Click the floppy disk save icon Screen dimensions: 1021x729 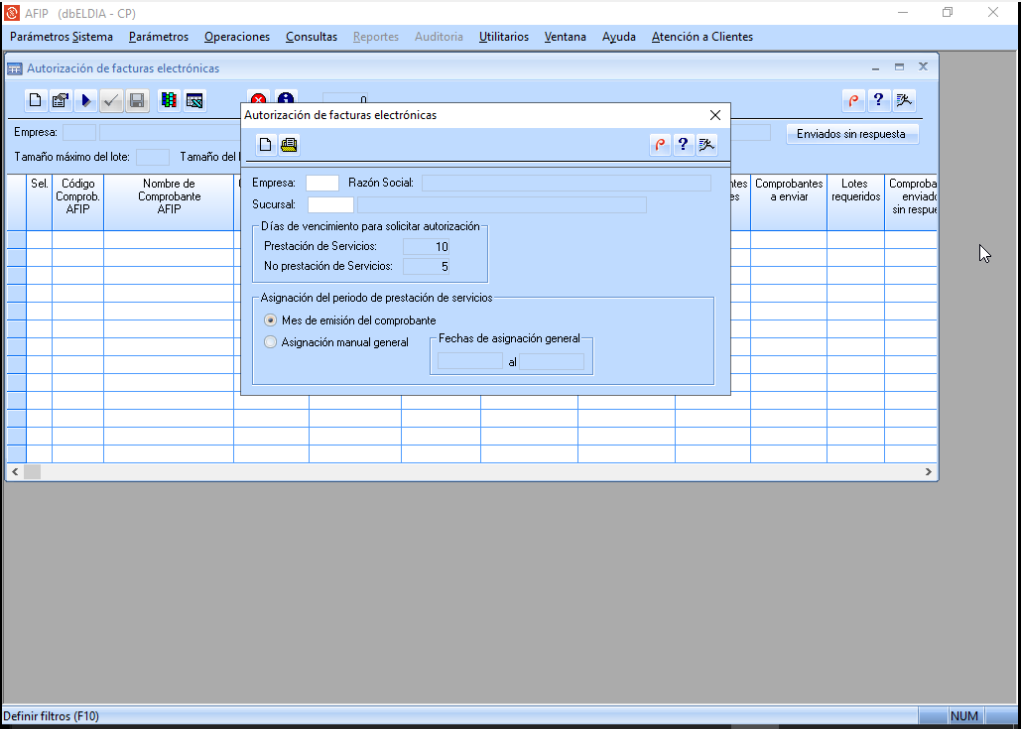pyautogui.click(x=138, y=101)
